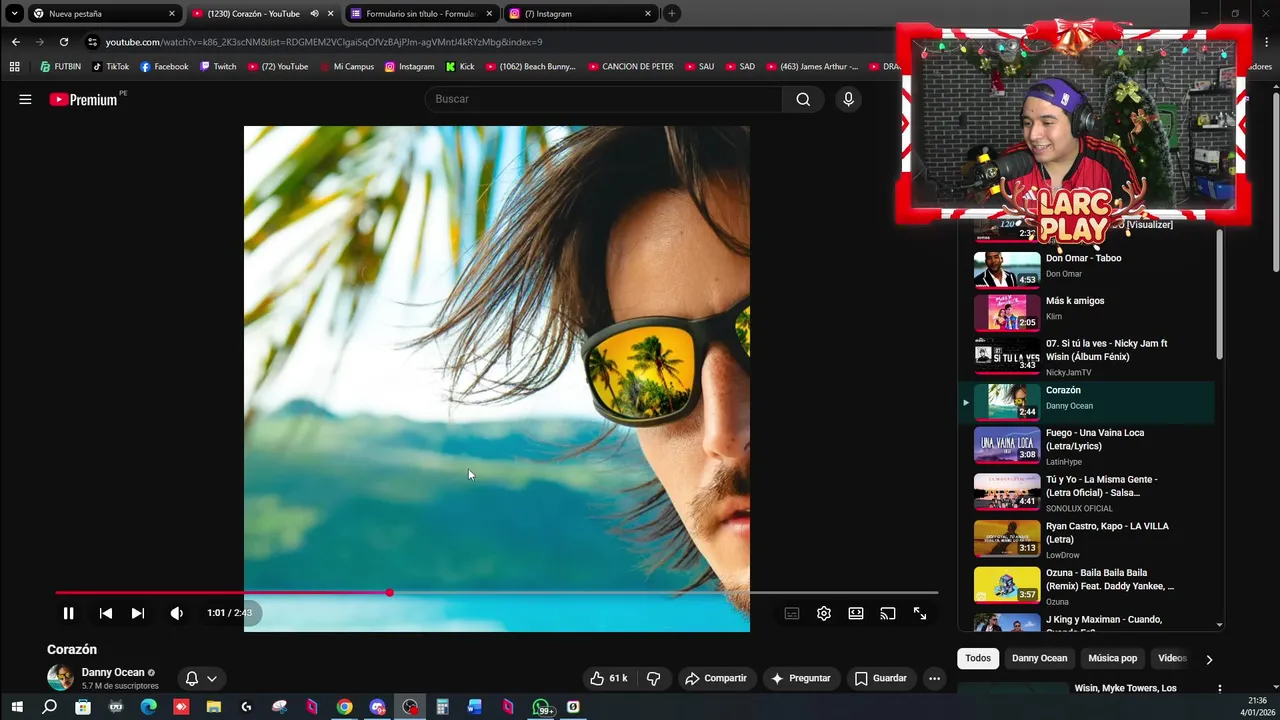Play Tú y Yo - La Misma Gente

1086,492
